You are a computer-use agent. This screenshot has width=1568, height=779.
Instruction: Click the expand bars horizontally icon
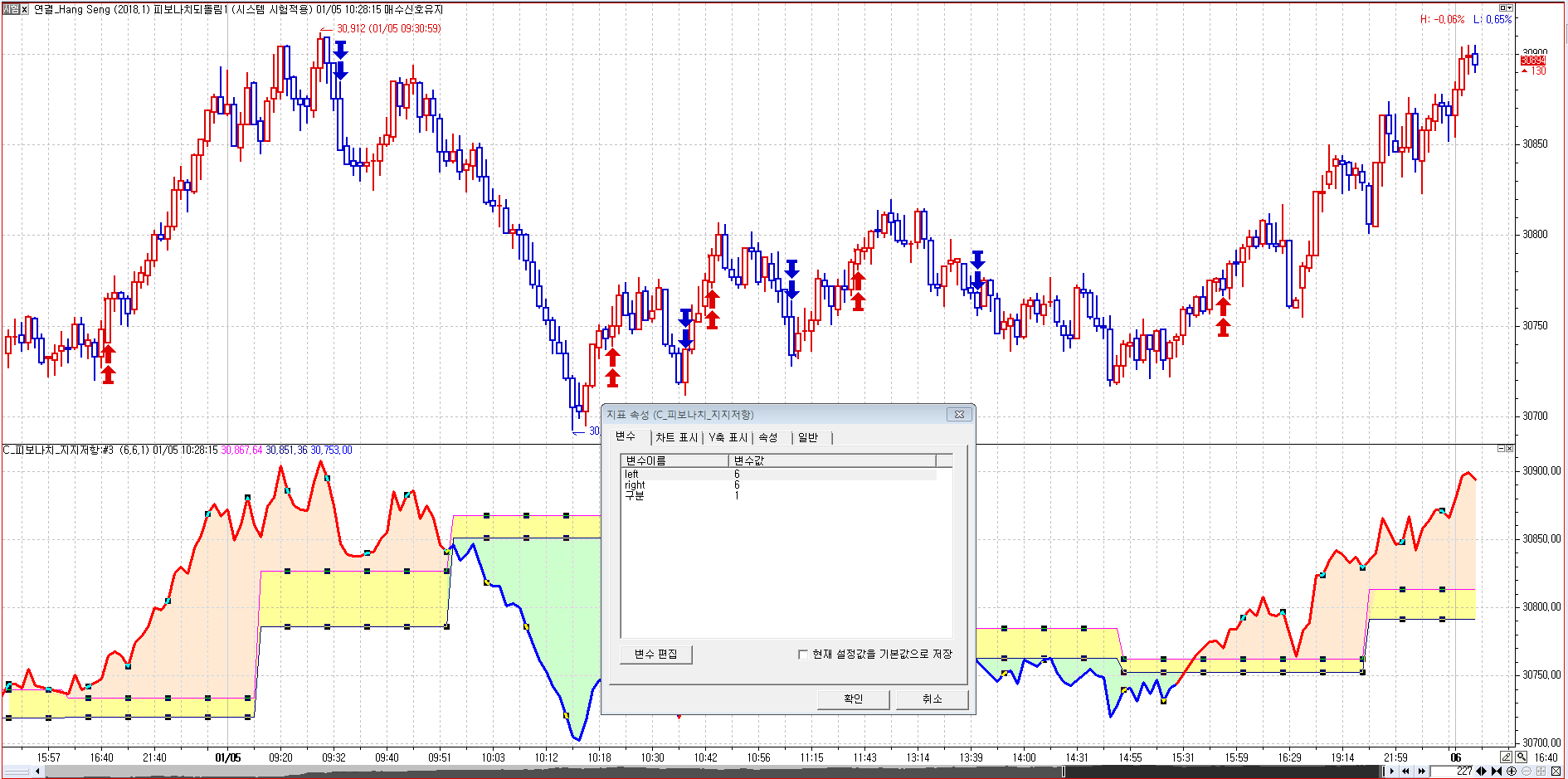coord(1482,772)
